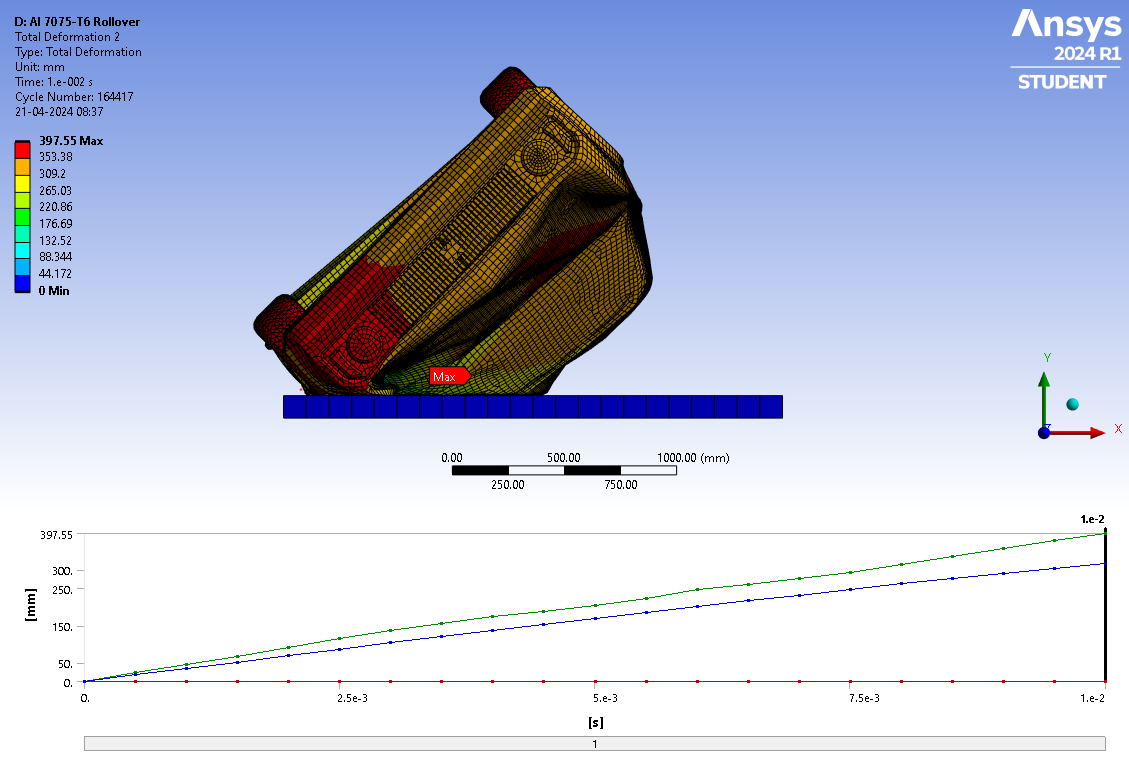The width and height of the screenshot is (1129, 763).
Task: Click the triad's red X axis arrow
Action: [1078, 433]
